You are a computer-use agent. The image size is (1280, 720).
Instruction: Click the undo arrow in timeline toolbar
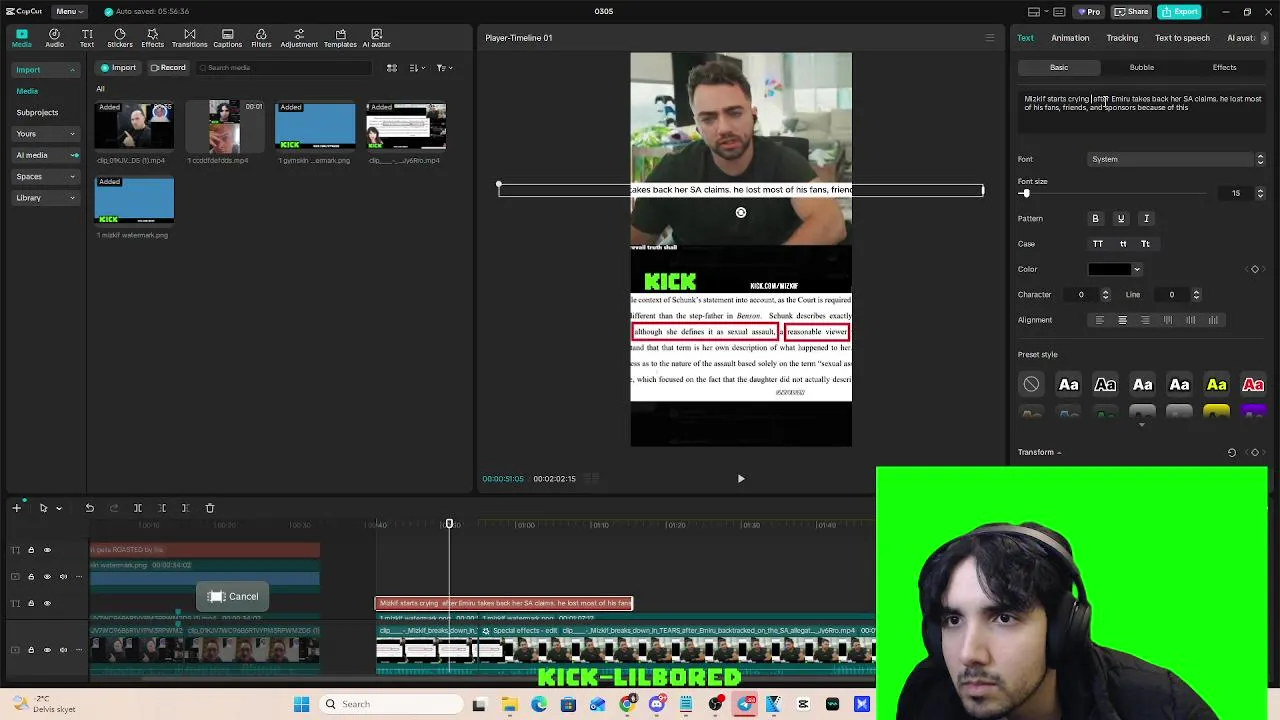89,508
